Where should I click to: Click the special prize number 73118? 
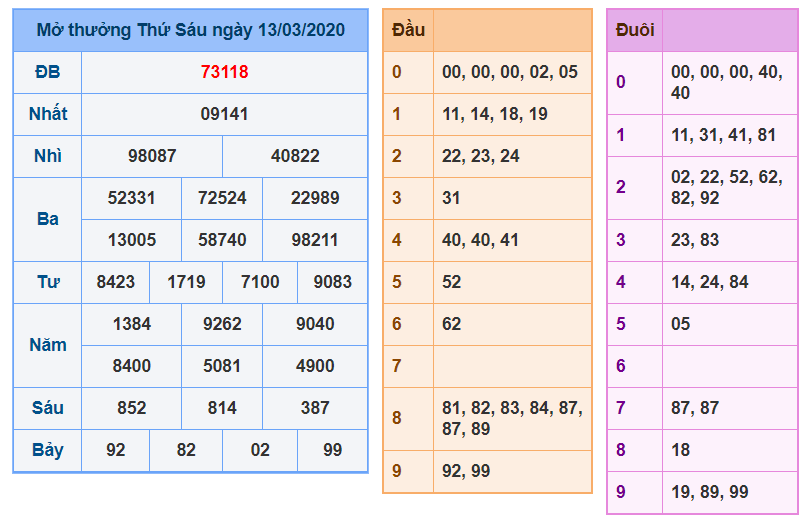[224, 72]
